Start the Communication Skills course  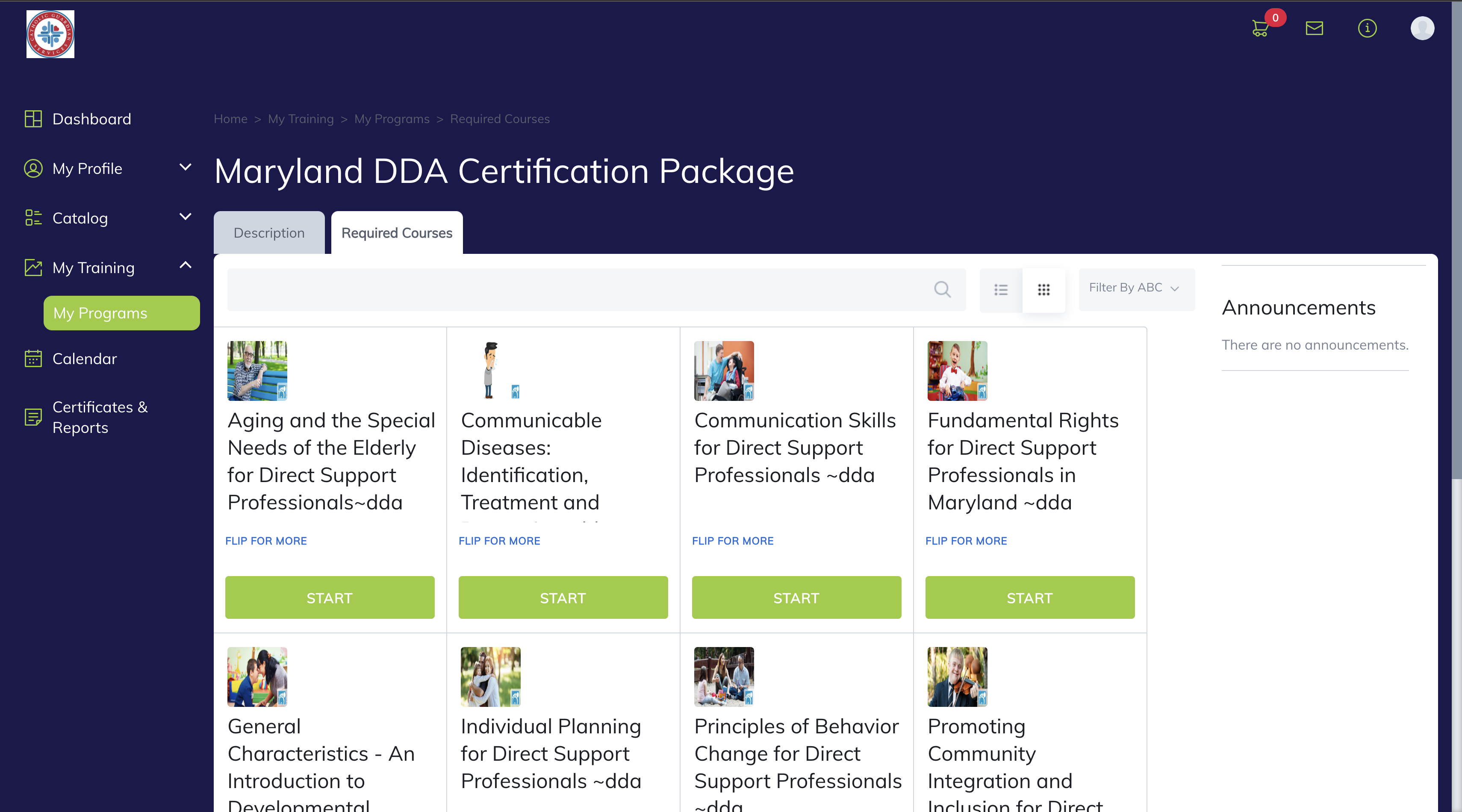tap(796, 597)
